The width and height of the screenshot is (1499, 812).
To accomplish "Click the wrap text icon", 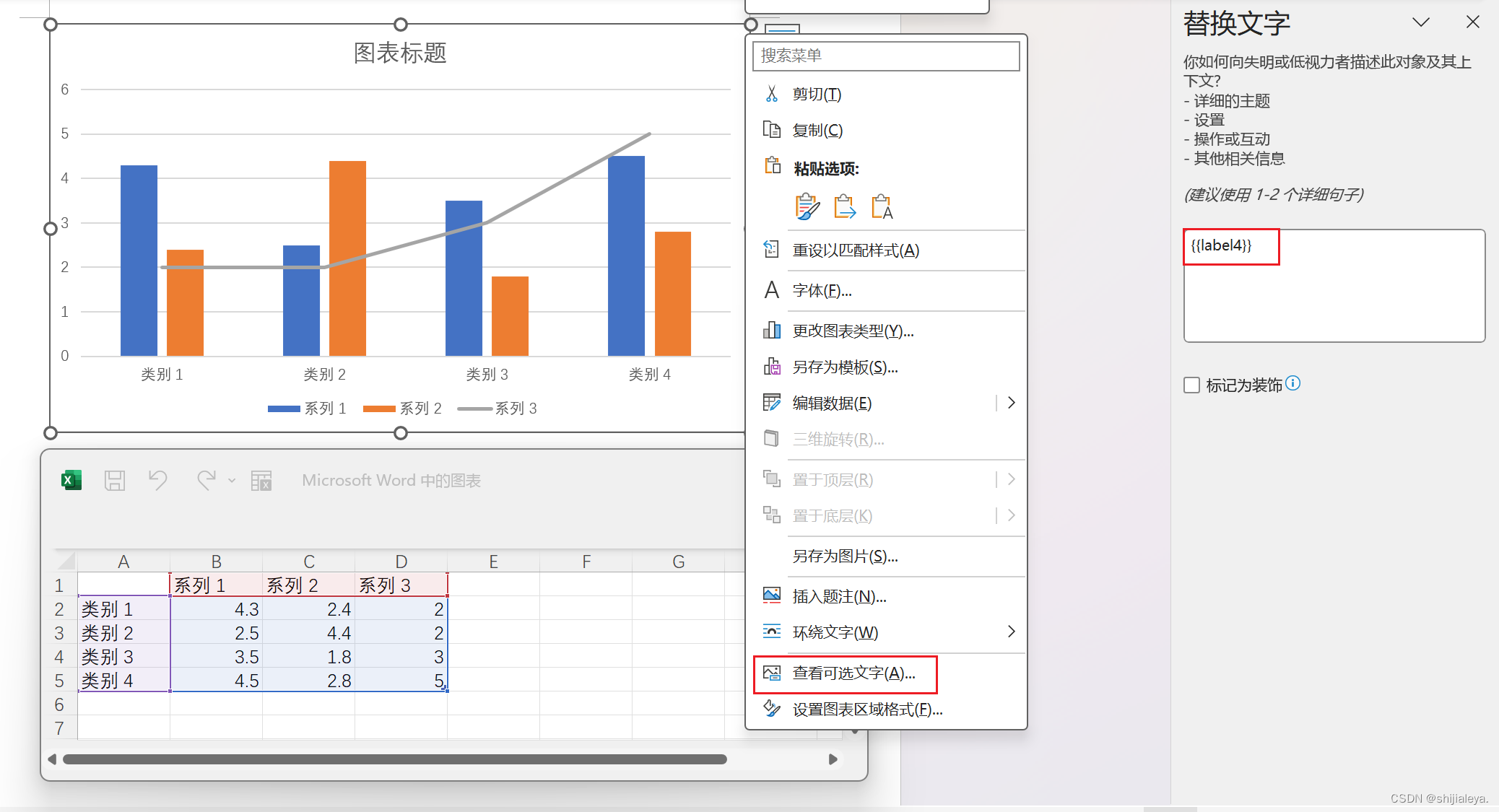I will point(772,632).
